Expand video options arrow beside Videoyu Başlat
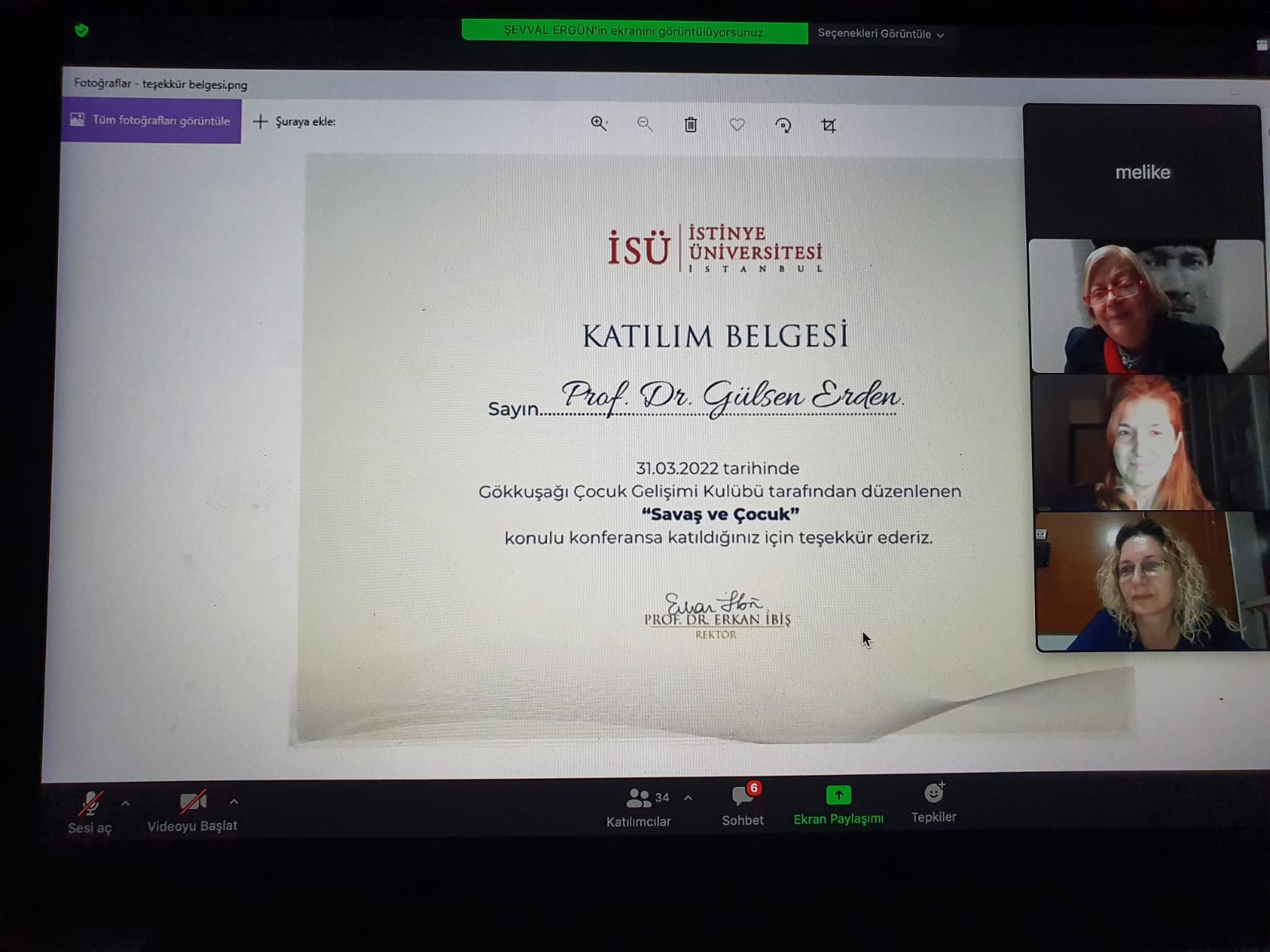Screen dimensions: 1270x952 click(234, 802)
